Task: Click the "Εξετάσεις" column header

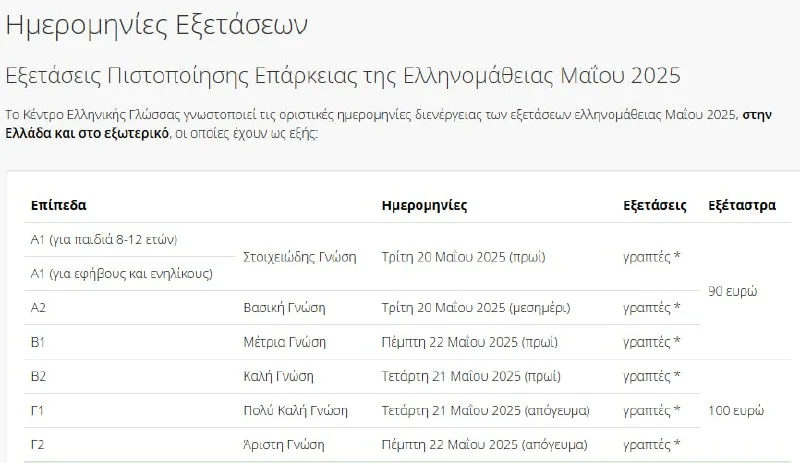Action: [x=654, y=205]
